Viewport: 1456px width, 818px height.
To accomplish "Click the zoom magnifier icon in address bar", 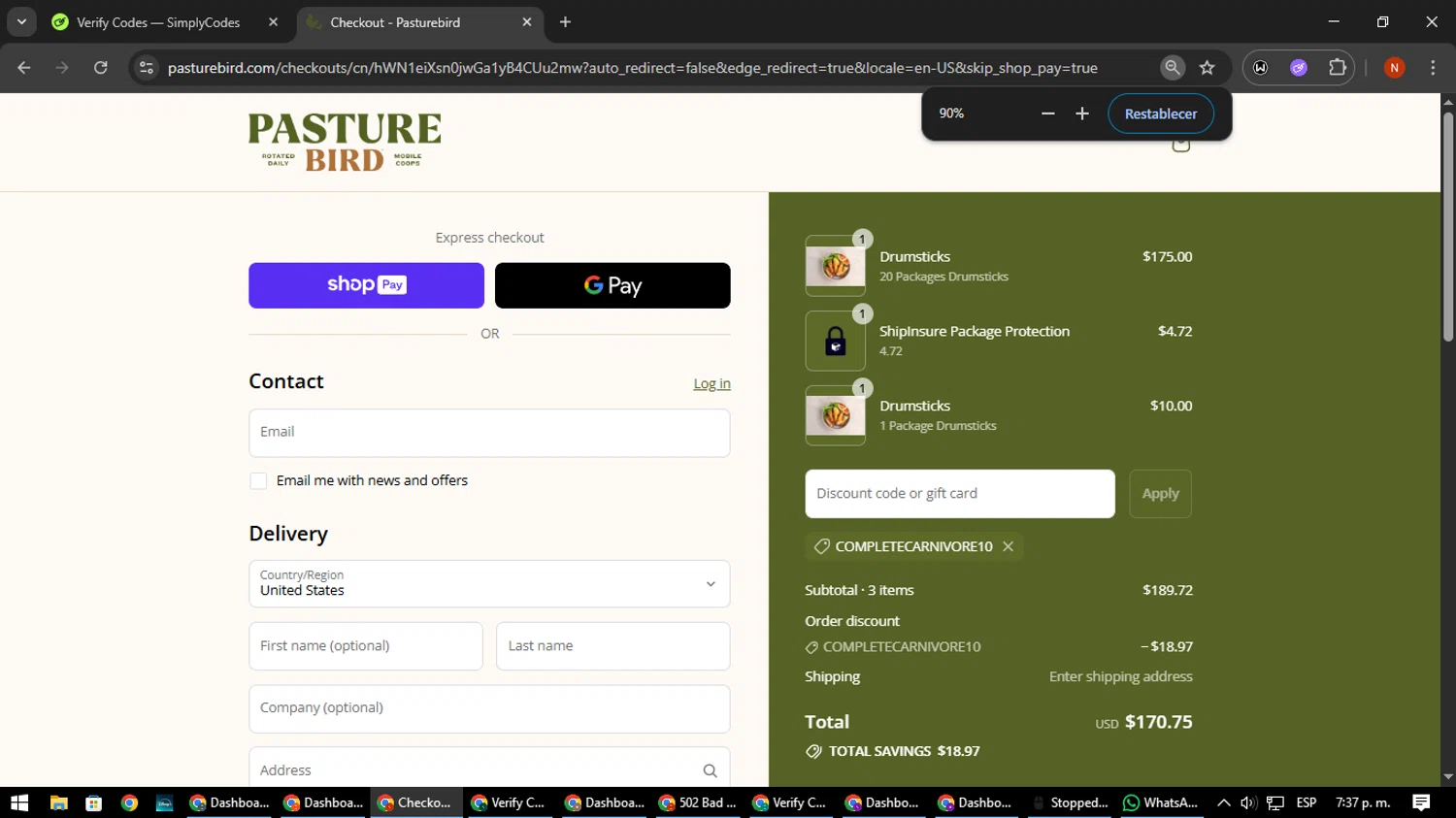I will [x=1173, y=67].
